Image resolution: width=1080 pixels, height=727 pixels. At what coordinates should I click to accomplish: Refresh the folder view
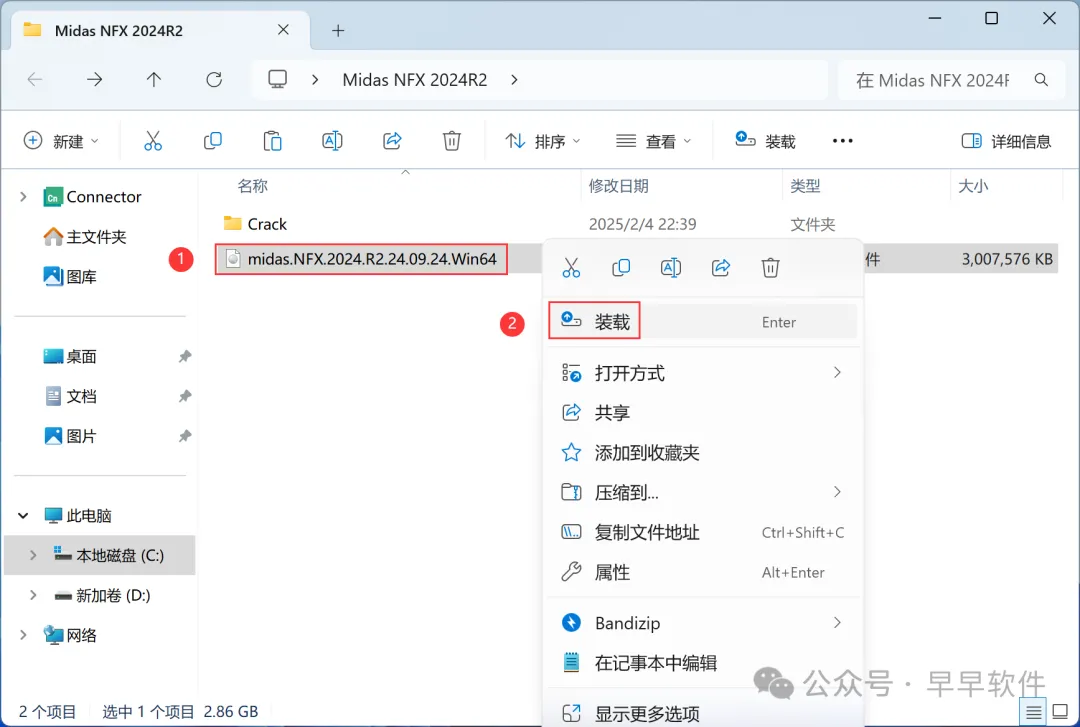point(214,80)
